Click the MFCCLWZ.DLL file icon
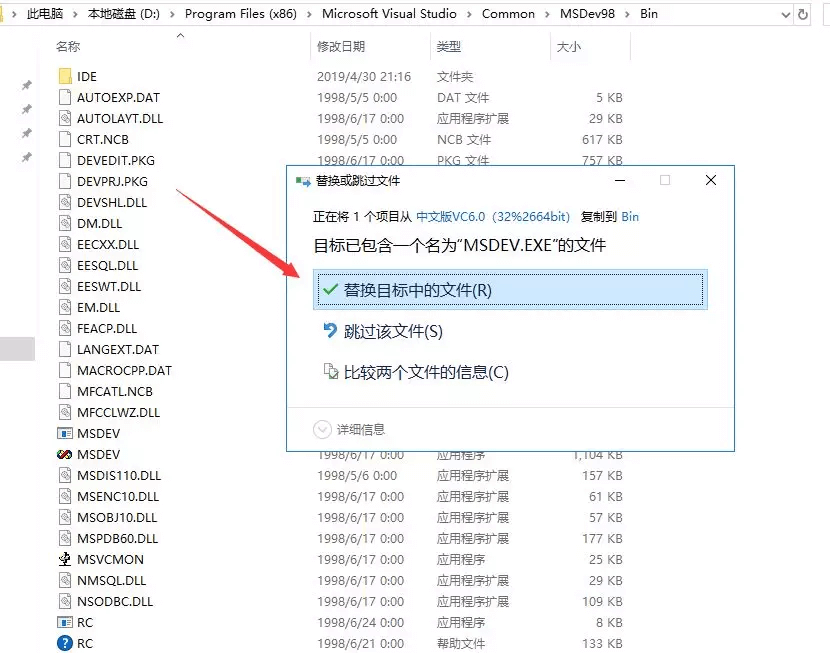The image size is (830, 653). tap(65, 412)
